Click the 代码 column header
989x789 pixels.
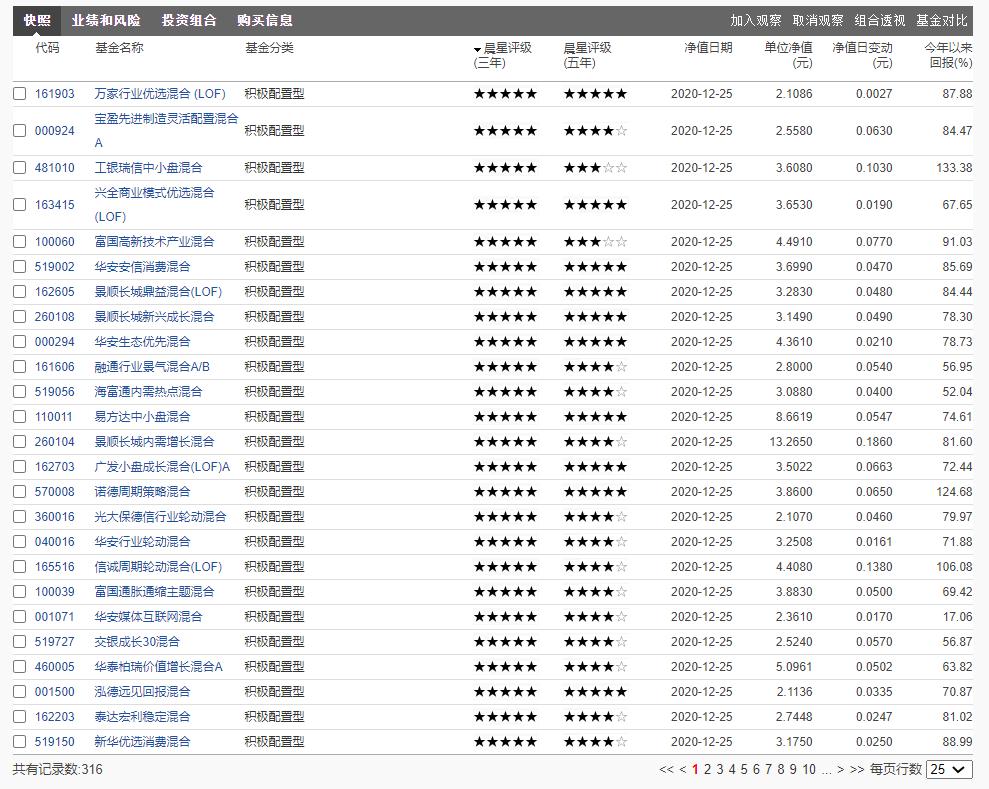pyautogui.click(x=48, y=47)
